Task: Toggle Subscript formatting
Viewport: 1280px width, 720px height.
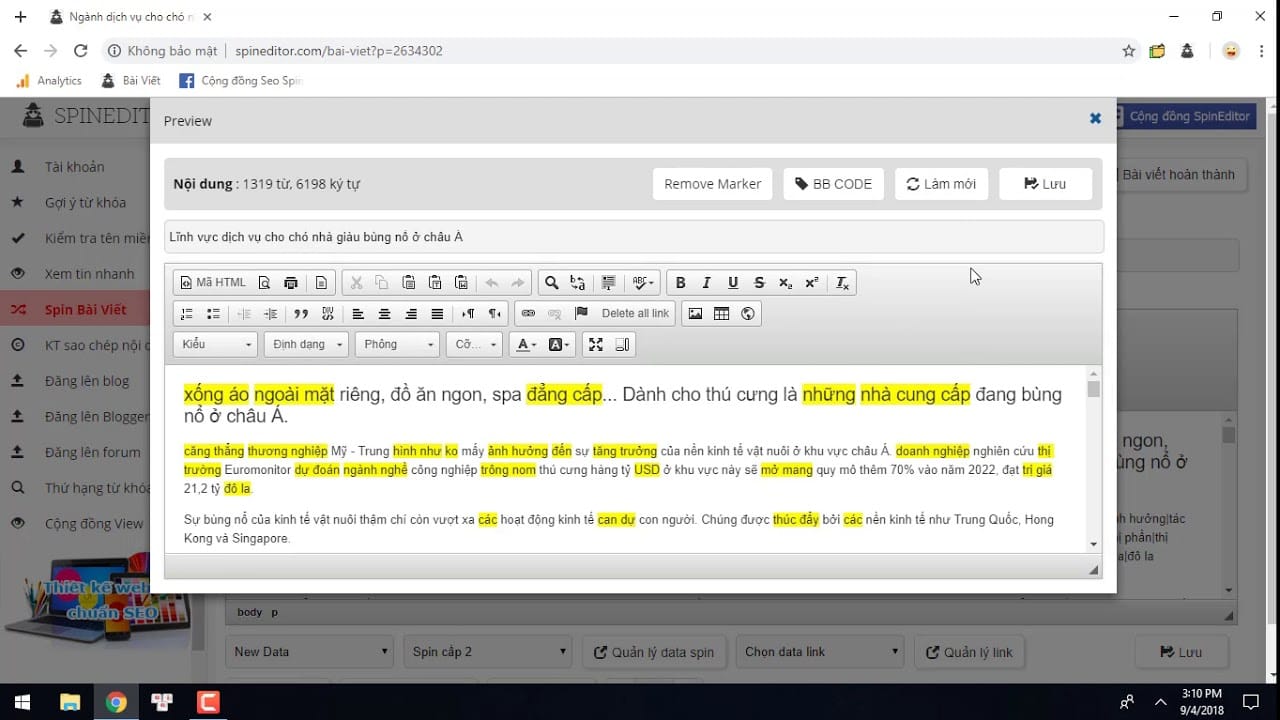Action: click(785, 283)
